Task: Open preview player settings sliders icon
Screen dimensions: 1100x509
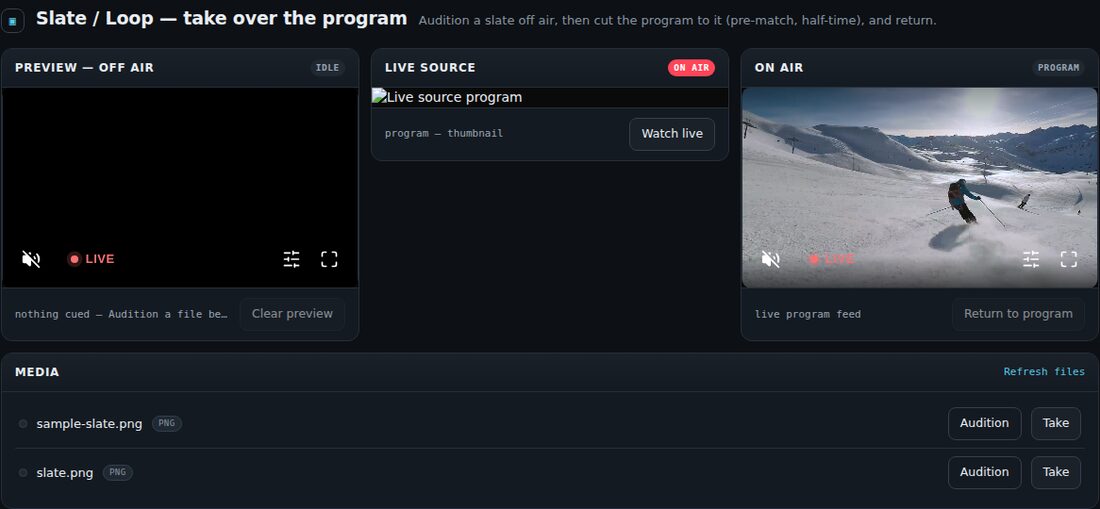Action: pyautogui.click(x=291, y=259)
